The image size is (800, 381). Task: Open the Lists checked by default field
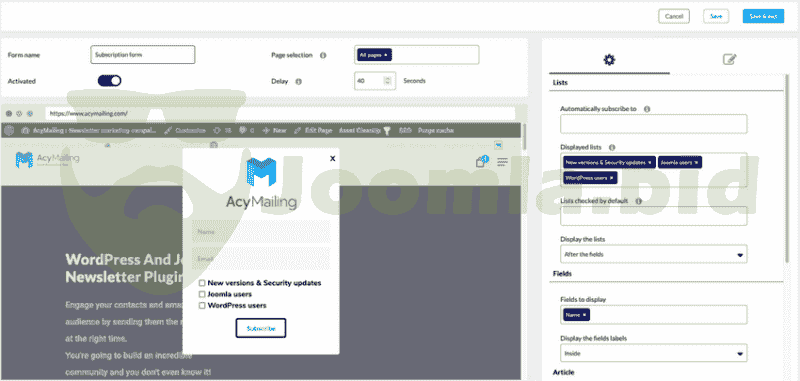(x=654, y=216)
